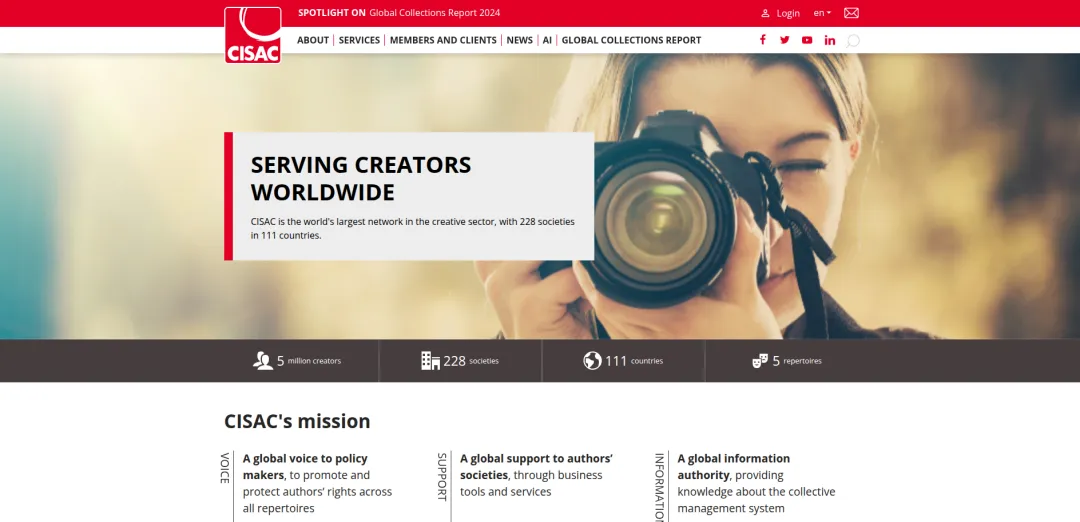
Task: Open the Services menu
Action: tap(359, 40)
